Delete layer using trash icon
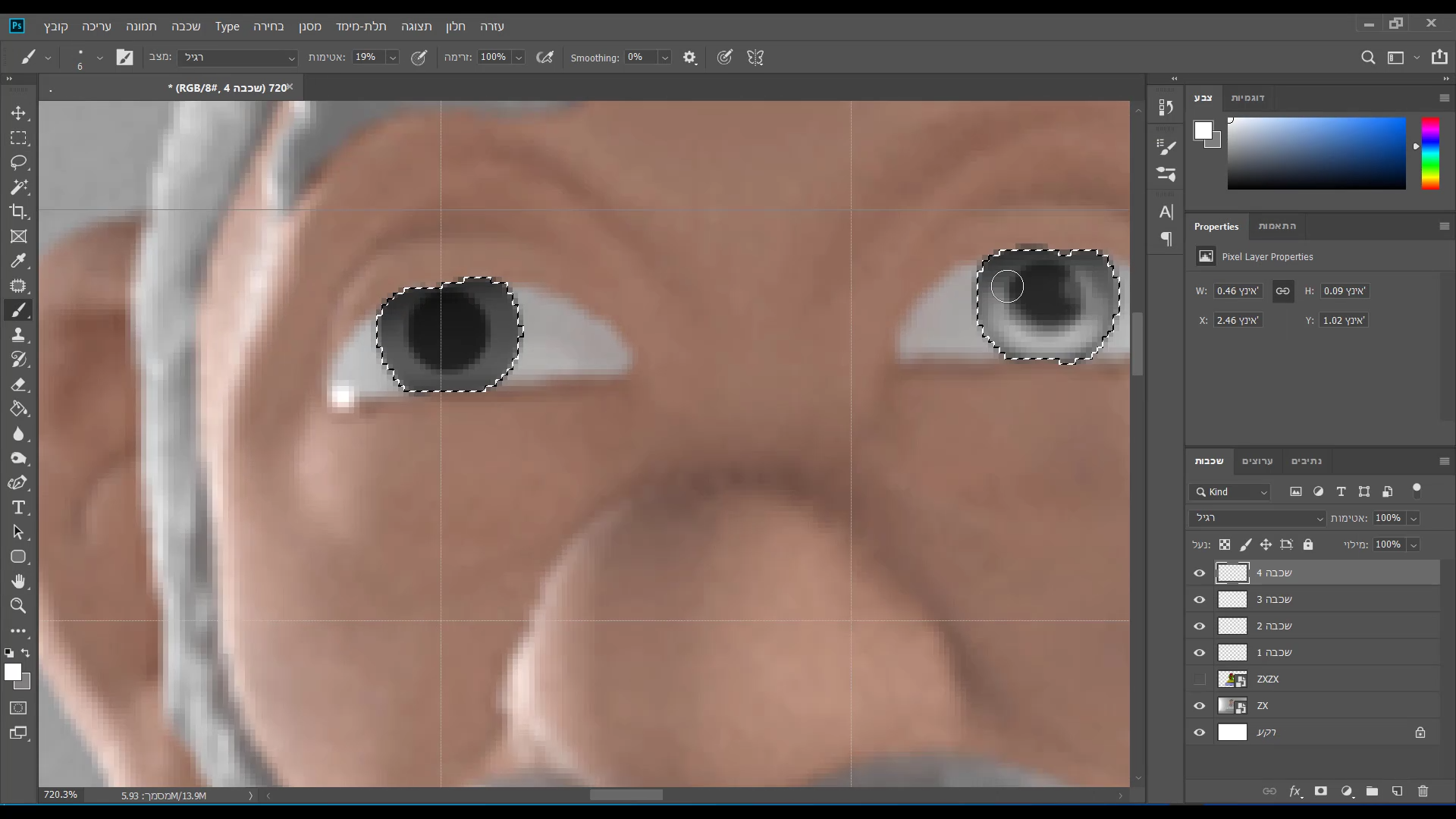Viewport: 1456px width, 819px height. pos(1423,791)
